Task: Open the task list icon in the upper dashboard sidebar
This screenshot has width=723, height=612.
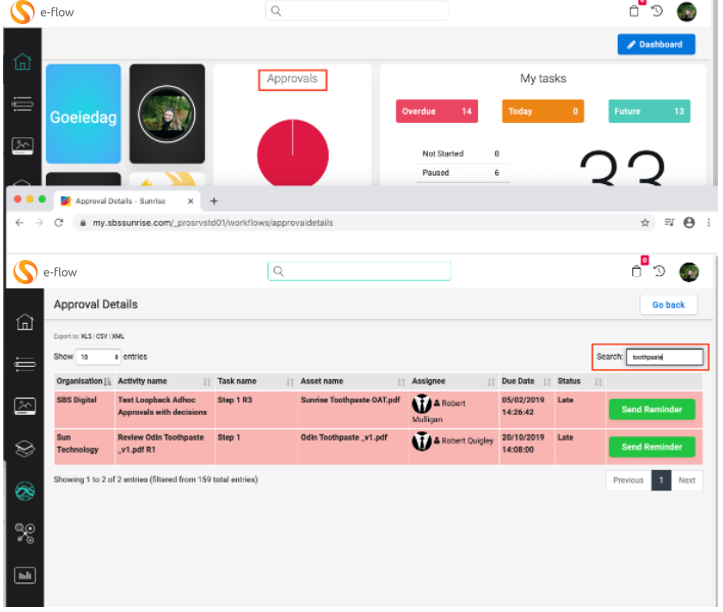Action: [x=22, y=104]
